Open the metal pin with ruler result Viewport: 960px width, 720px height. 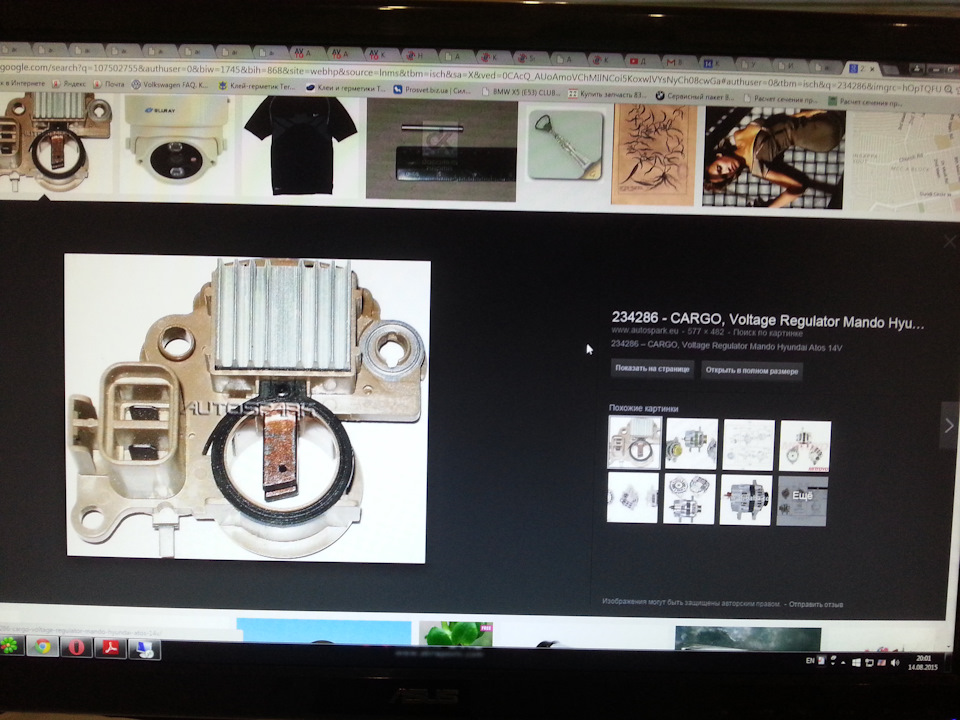coord(441,150)
